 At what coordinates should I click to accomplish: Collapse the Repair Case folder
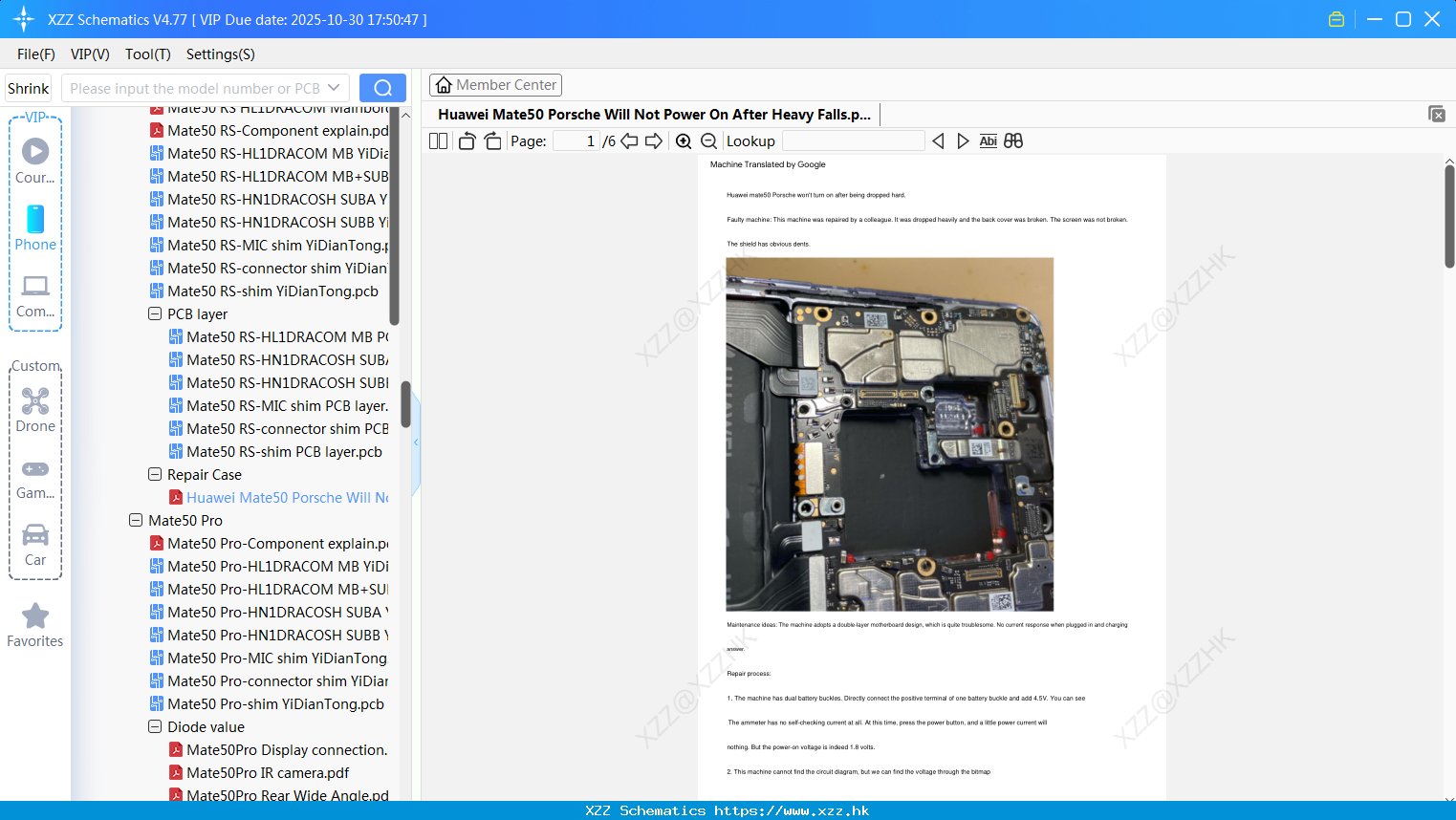pos(155,474)
